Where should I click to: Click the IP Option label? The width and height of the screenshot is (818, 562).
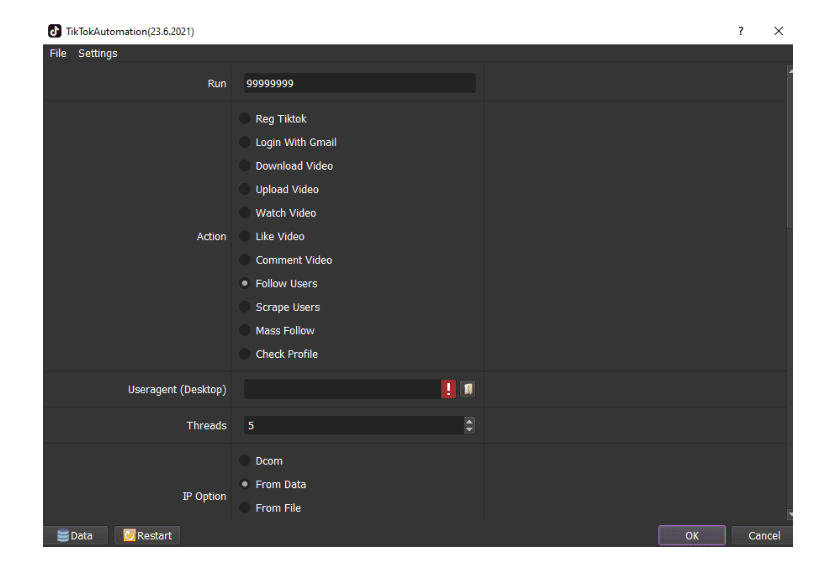click(204, 496)
